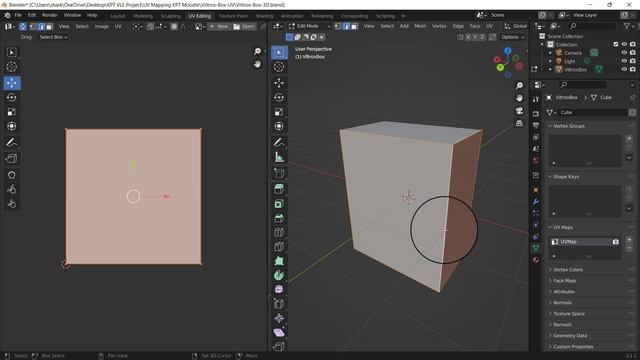Enable edge select mode in 3D viewport

(346, 26)
